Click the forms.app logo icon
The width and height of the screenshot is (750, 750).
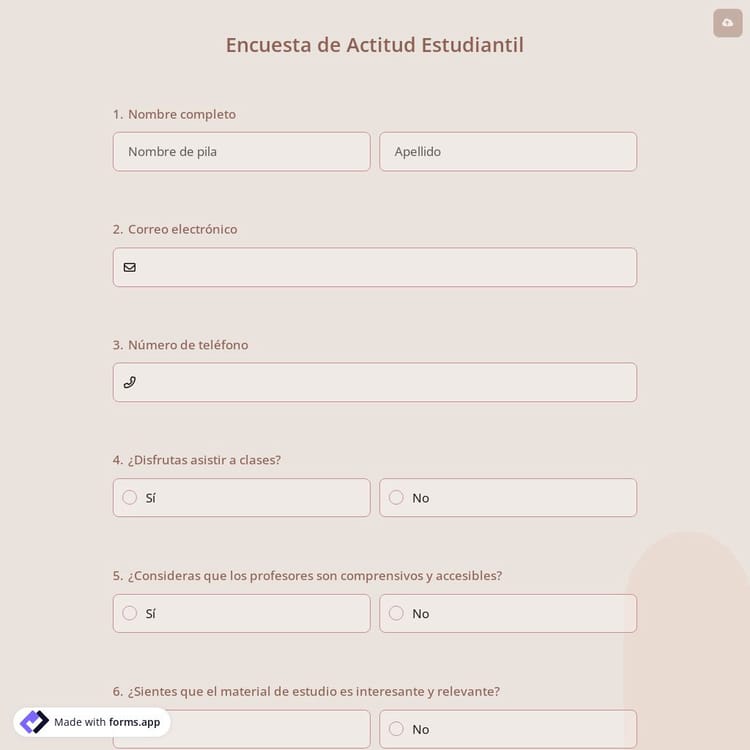(34, 722)
